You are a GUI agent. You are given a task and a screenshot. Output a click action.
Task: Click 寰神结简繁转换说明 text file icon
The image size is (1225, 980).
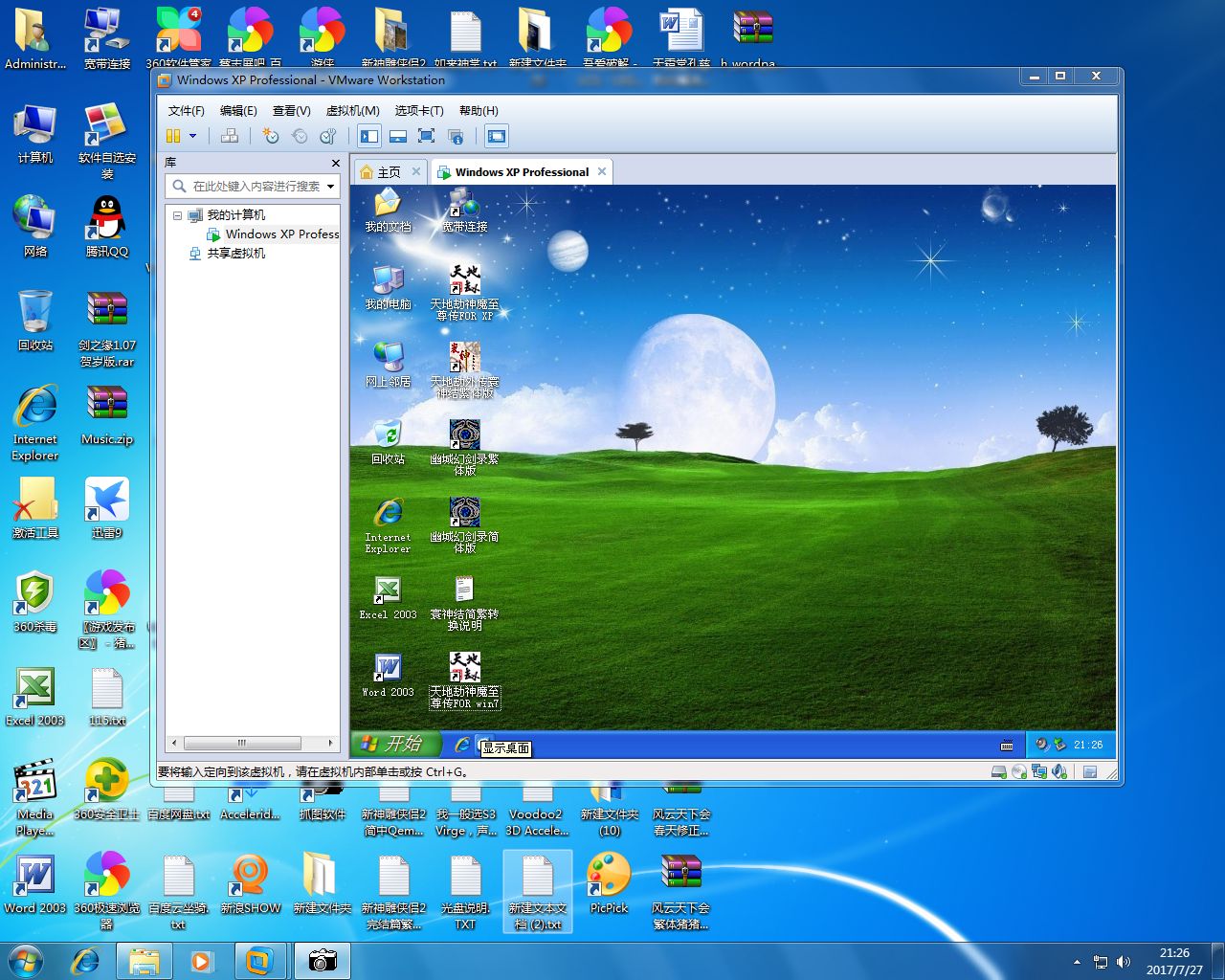464,603
